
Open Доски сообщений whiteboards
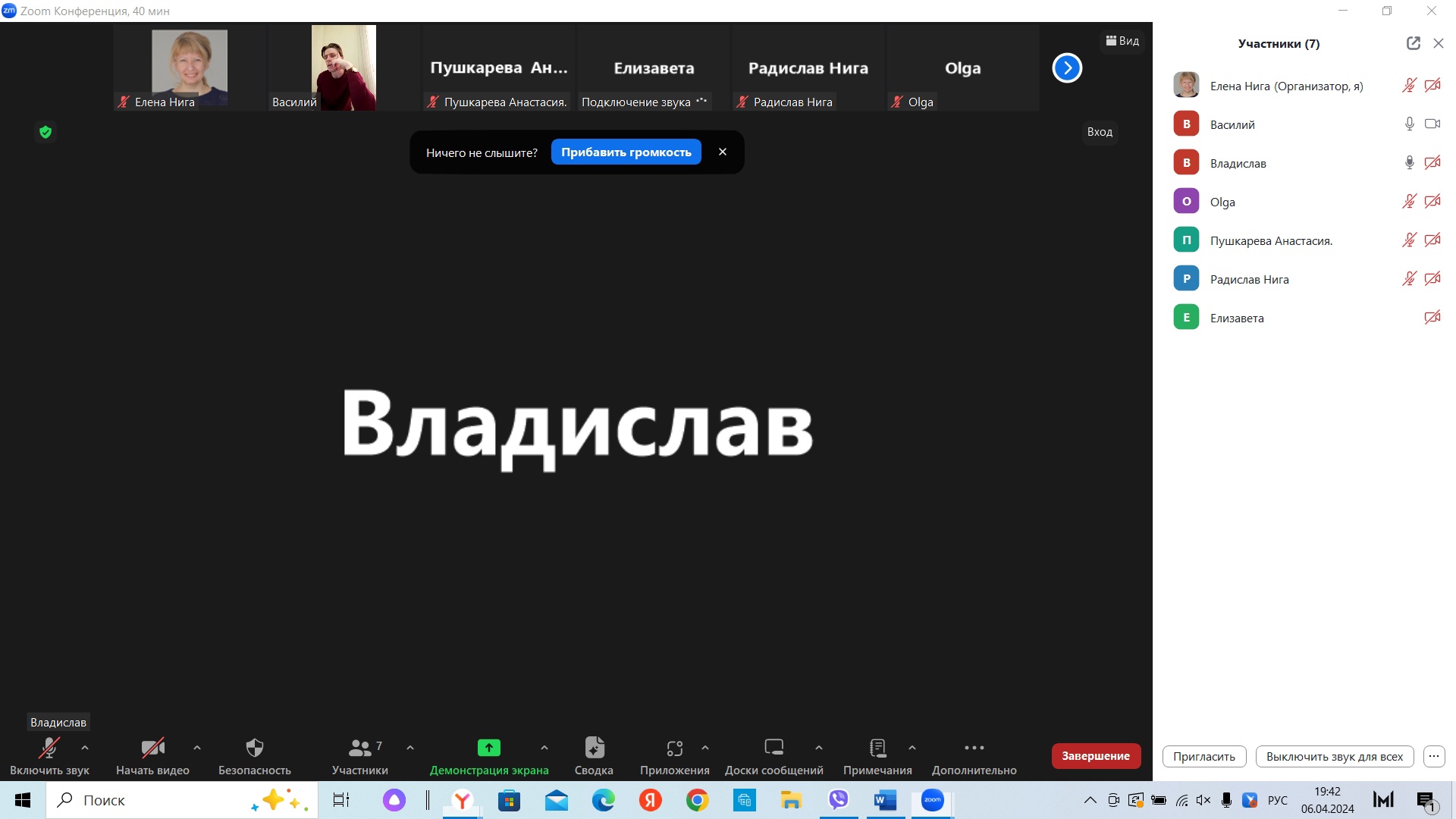[x=773, y=755]
